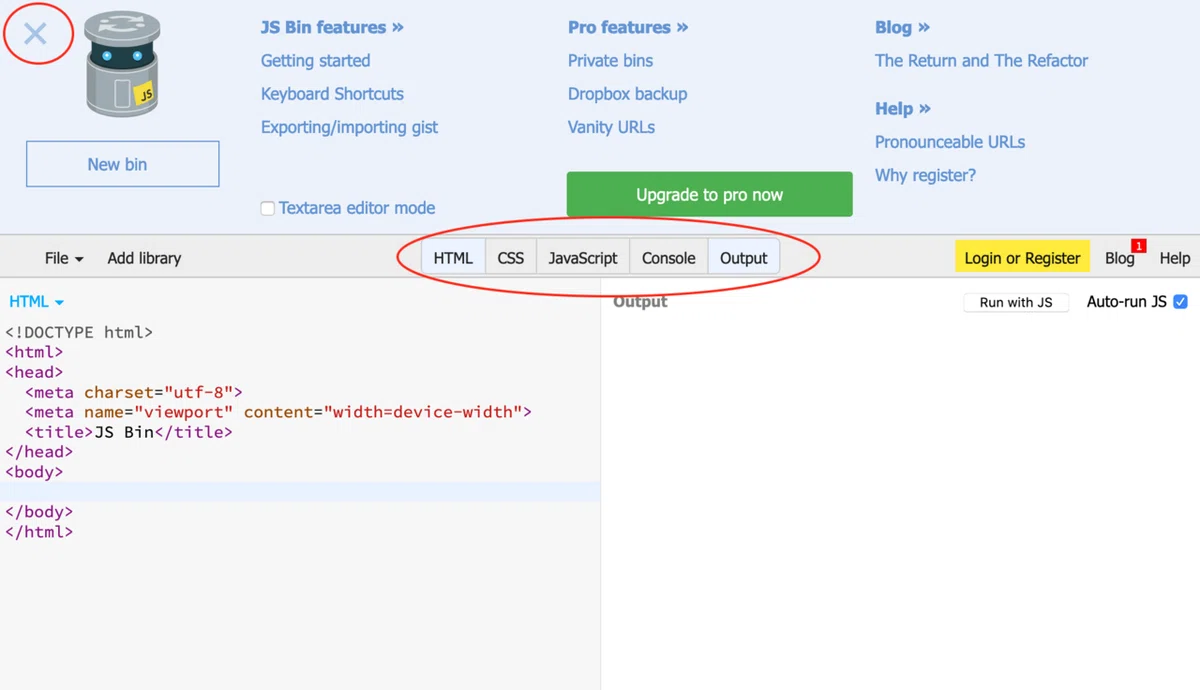
Task: Show the CSS panel tab
Action: [511, 258]
